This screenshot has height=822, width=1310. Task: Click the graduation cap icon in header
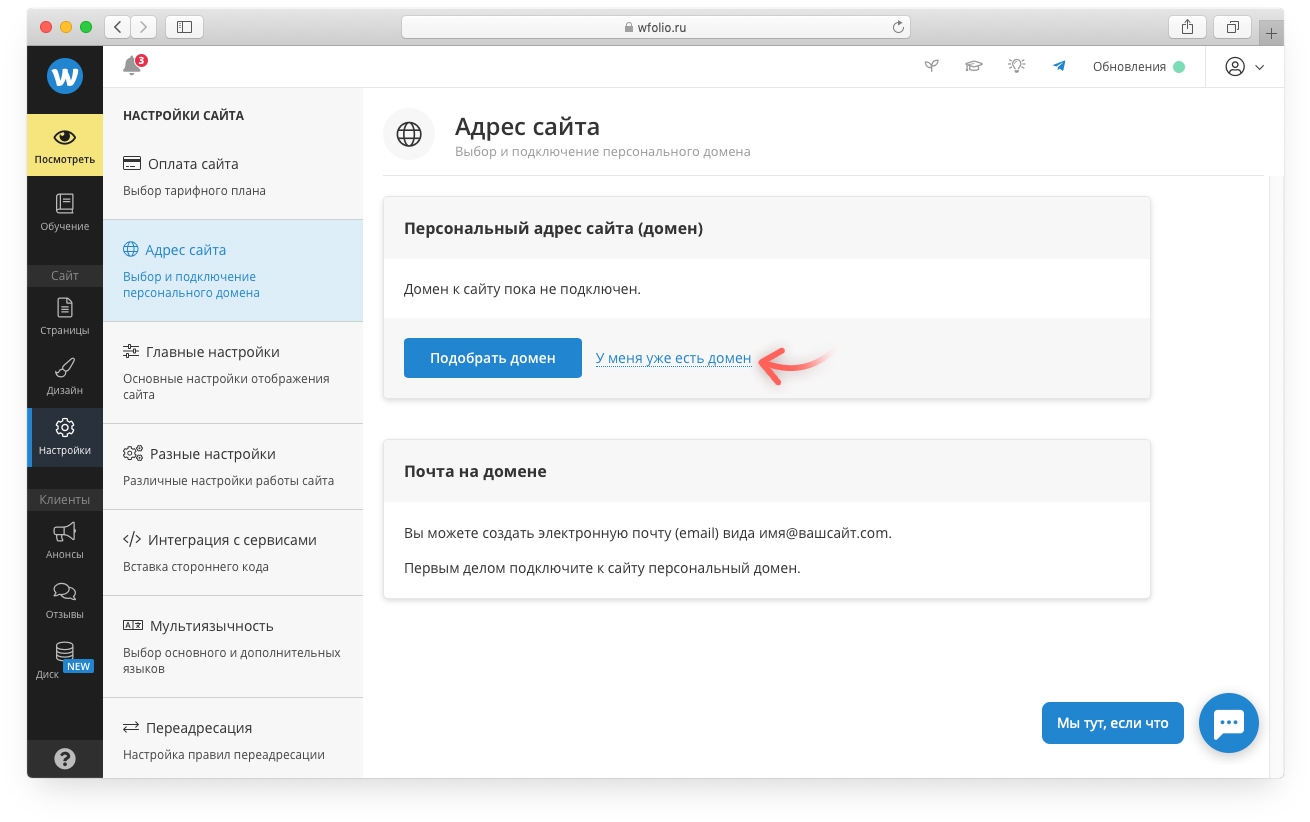pos(973,67)
